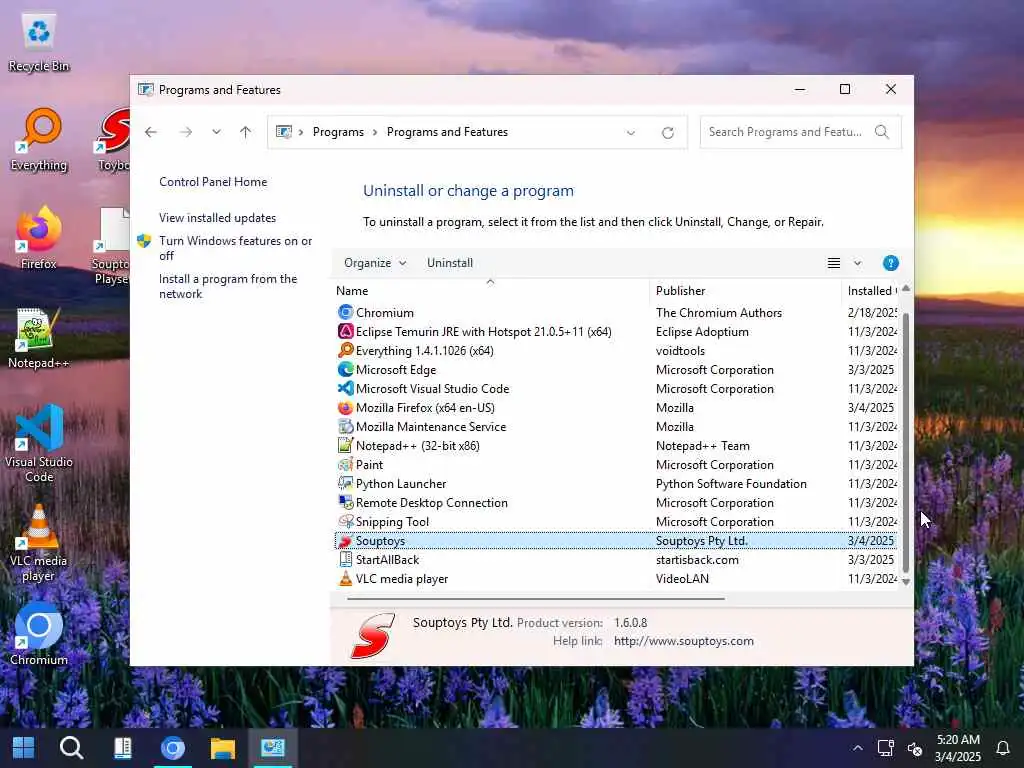Viewport: 1024px width, 768px height.
Task: Click the horizontal scrollbar below the list
Action: [x=536, y=598]
